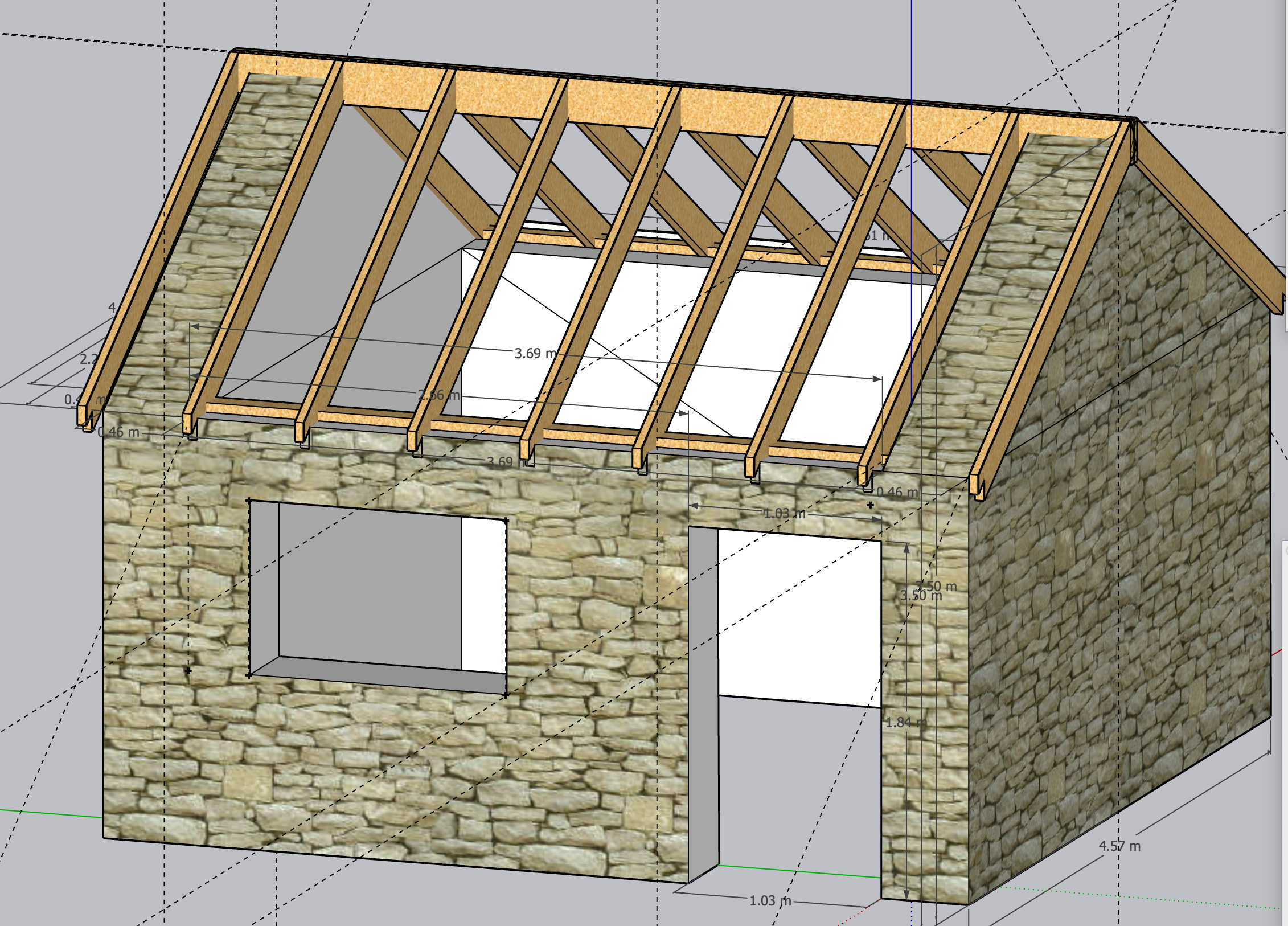Select the 1.84 m door height label
Image resolution: width=1288 pixels, height=926 pixels.
[x=906, y=722]
